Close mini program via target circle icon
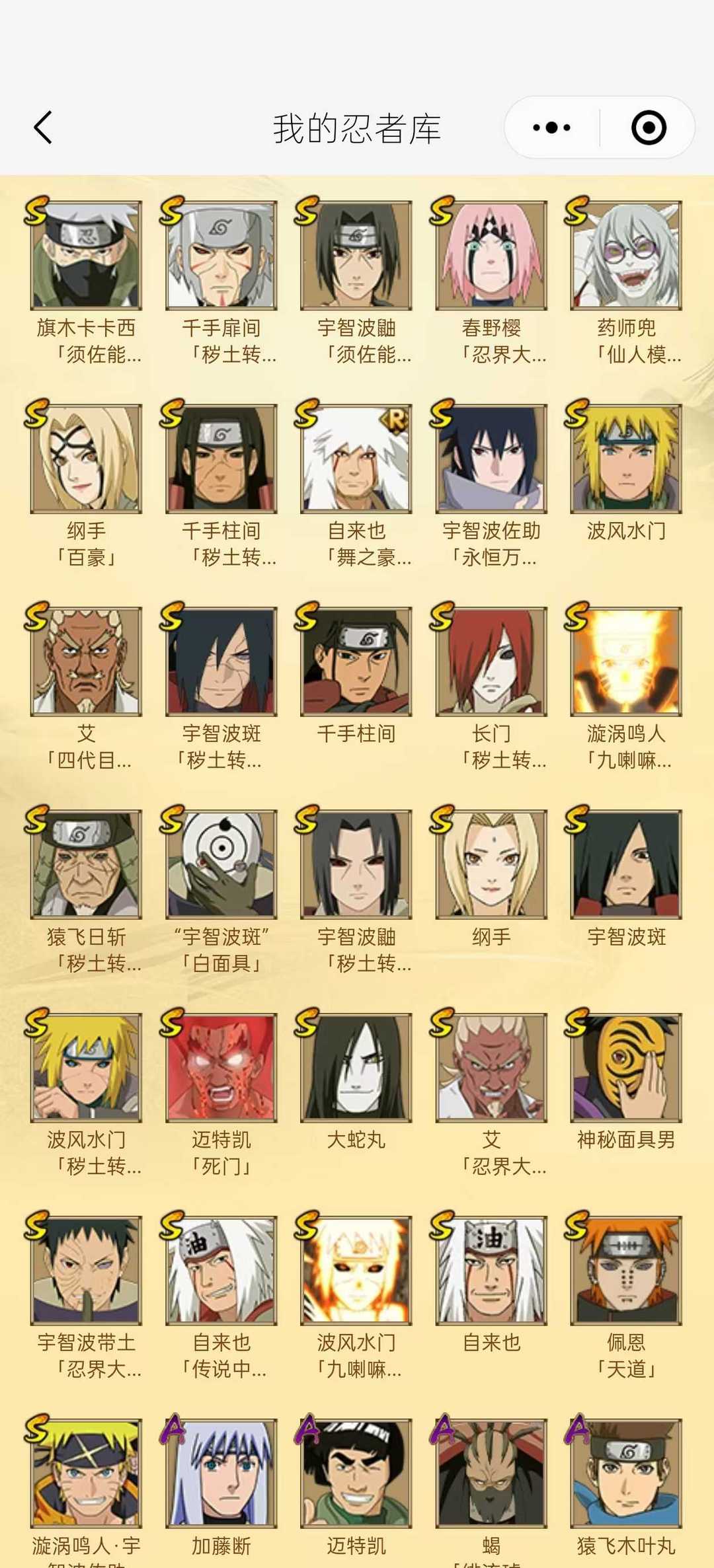 [x=649, y=128]
